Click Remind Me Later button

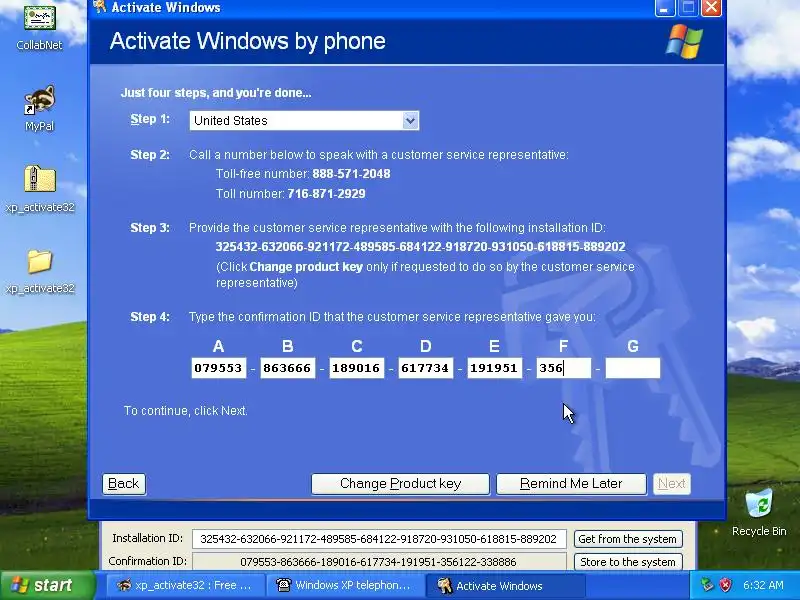point(571,484)
